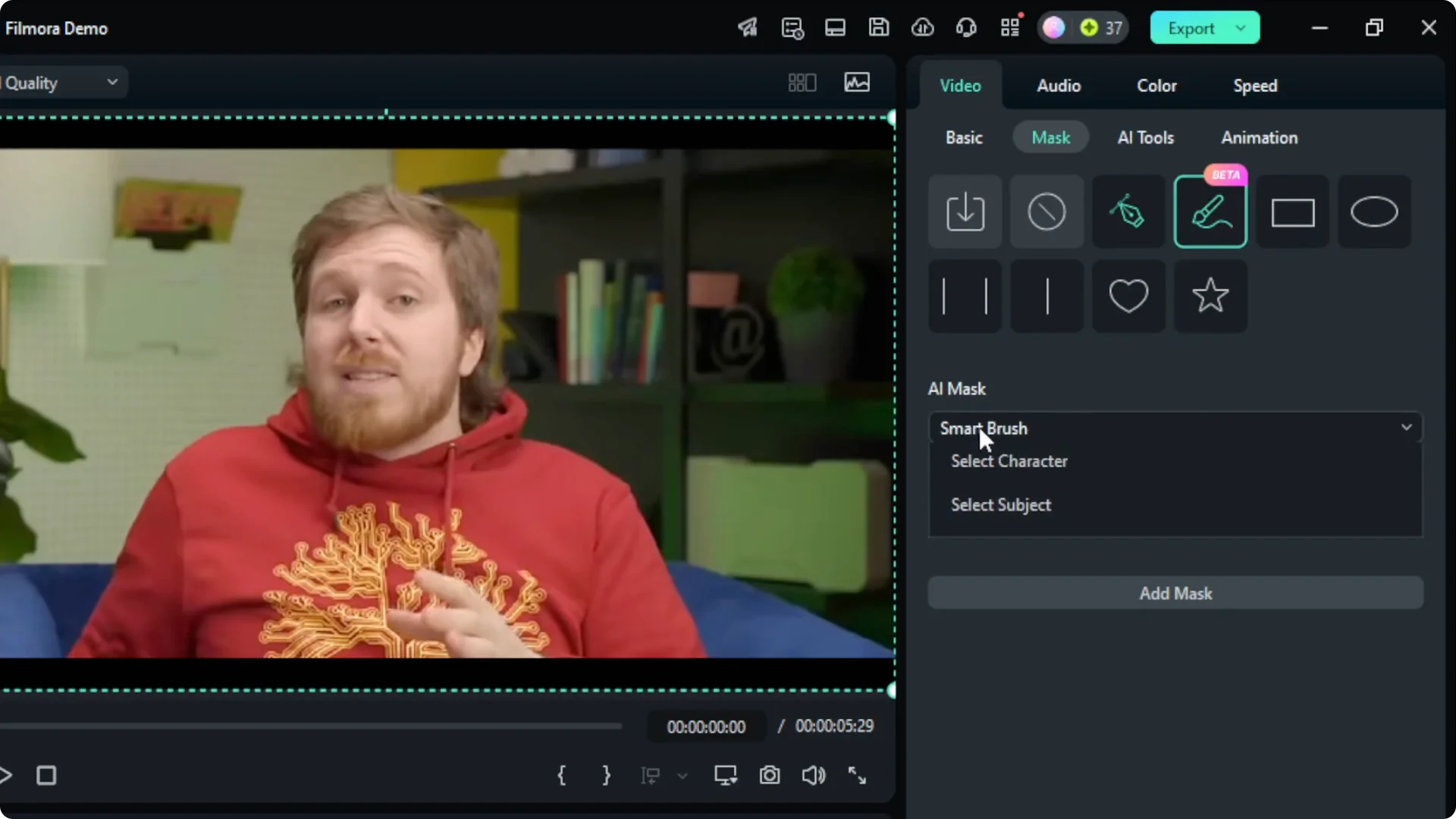Viewport: 1456px width, 819px height.
Task: Pick the heart mask shape
Action: point(1128,296)
